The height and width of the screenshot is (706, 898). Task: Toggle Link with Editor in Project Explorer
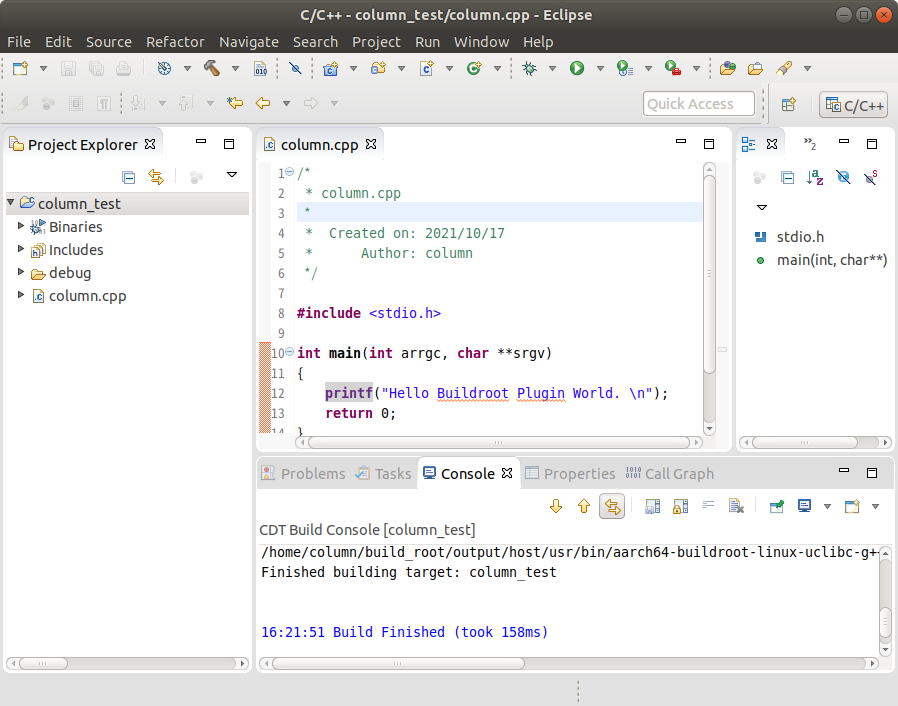click(156, 178)
